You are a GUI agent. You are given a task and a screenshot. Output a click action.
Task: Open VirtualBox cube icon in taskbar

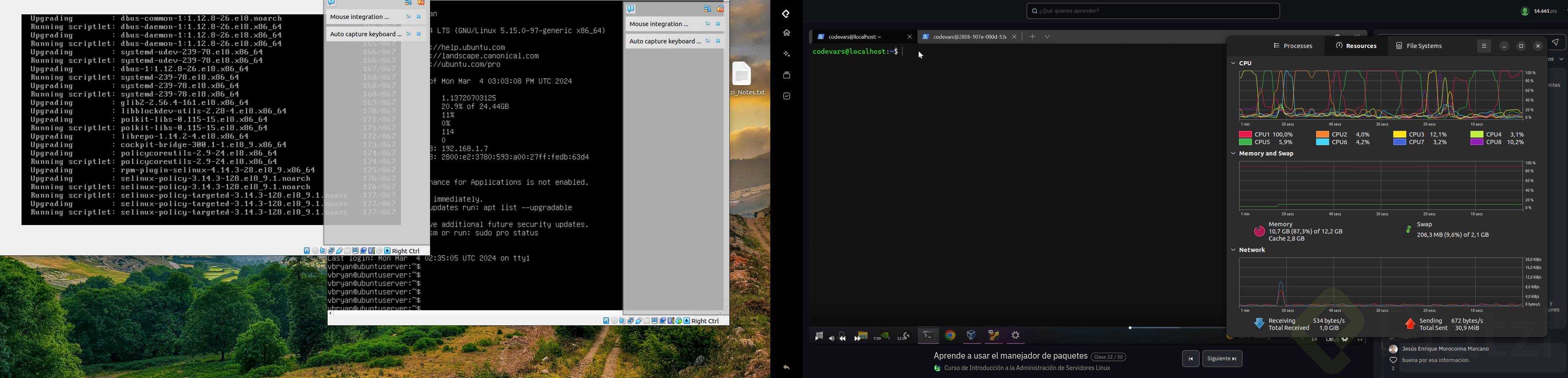971,335
